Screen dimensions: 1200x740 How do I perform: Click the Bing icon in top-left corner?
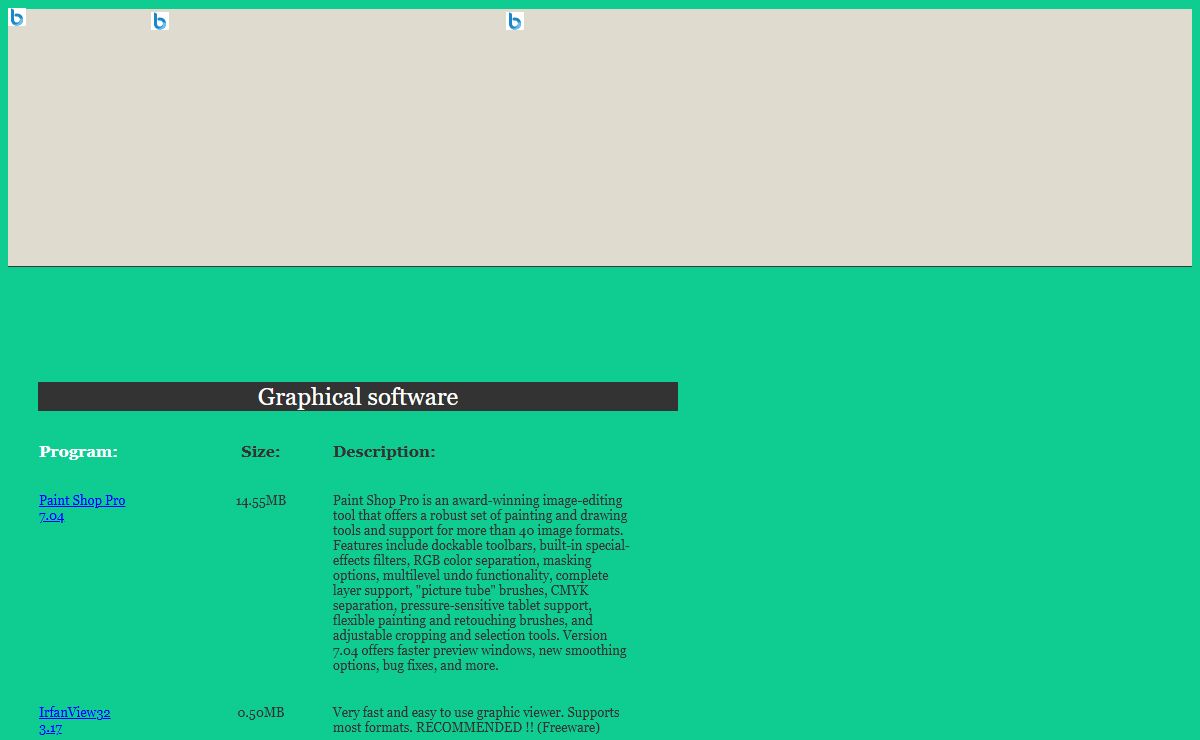17,17
